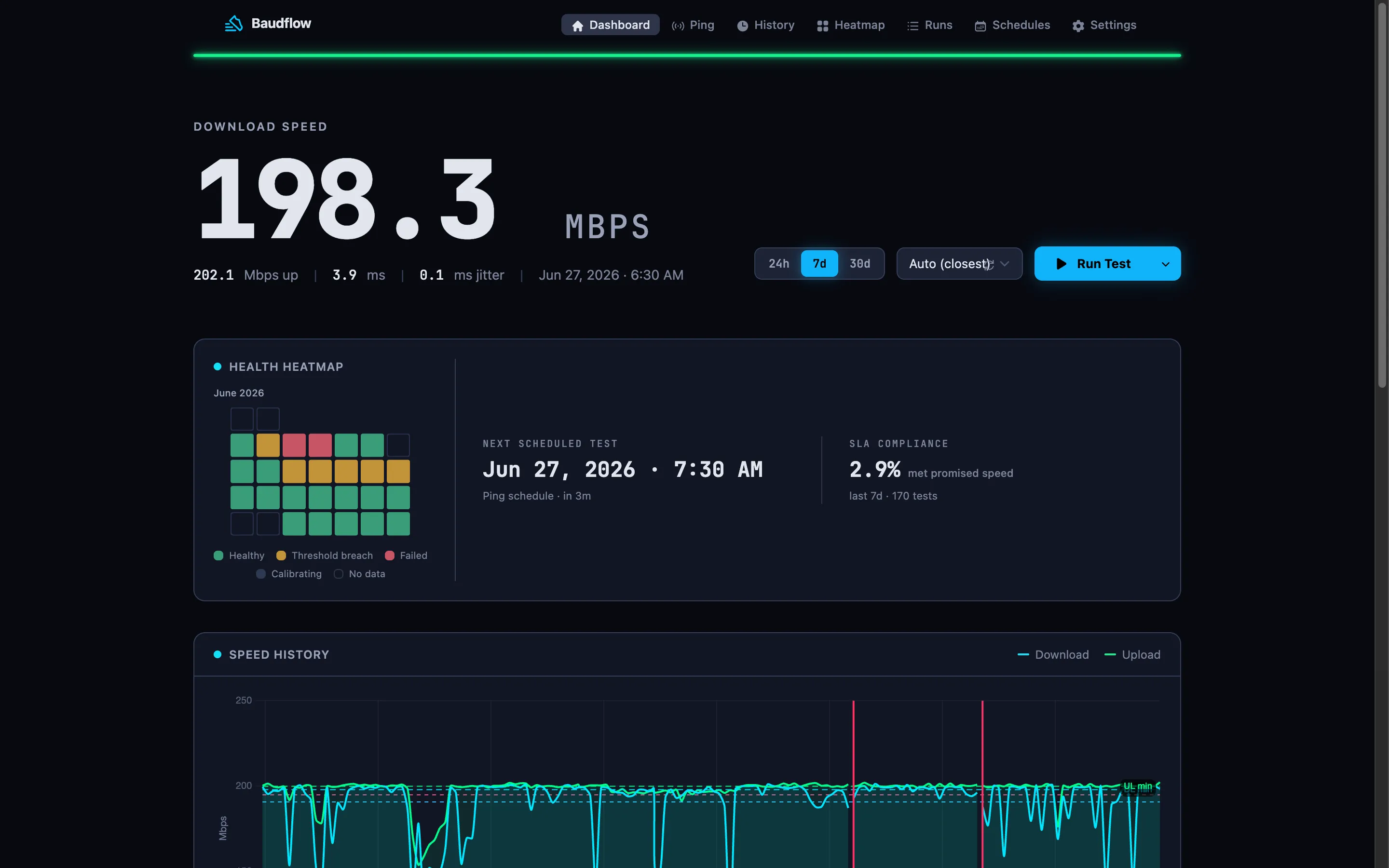Toggle the Download series in legend
The height and width of the screenshot is (868, 1389).
click(1053, 654)
